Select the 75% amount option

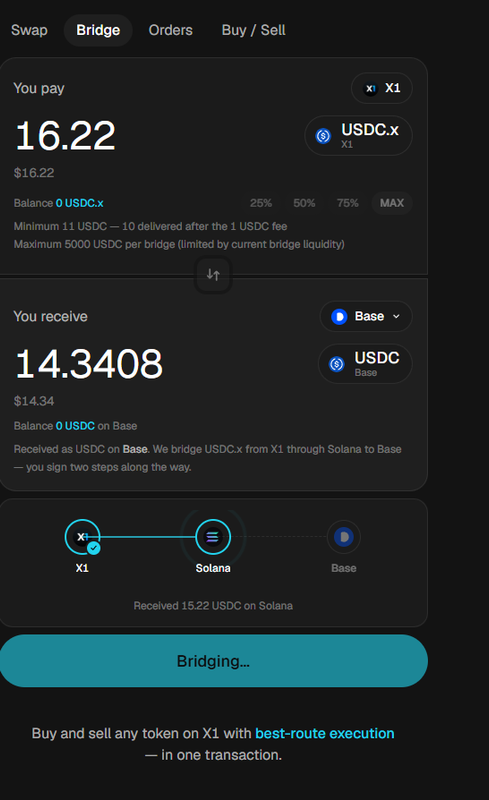[x=348, y=203]
